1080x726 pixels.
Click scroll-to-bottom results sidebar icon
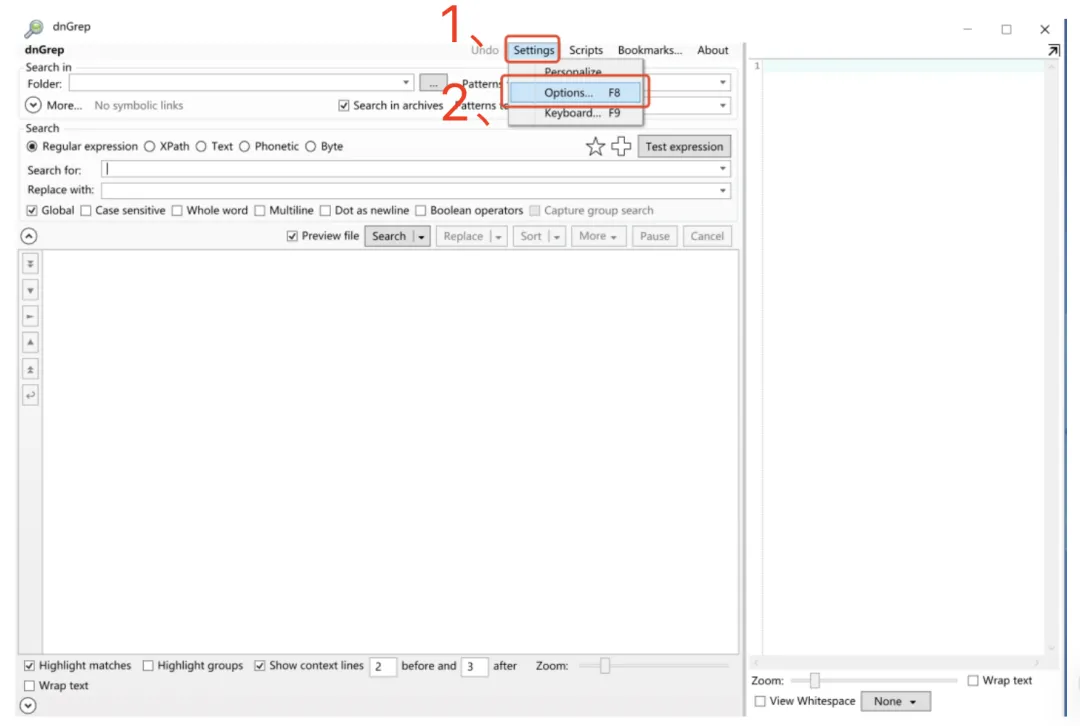click(x=30, y=264)
